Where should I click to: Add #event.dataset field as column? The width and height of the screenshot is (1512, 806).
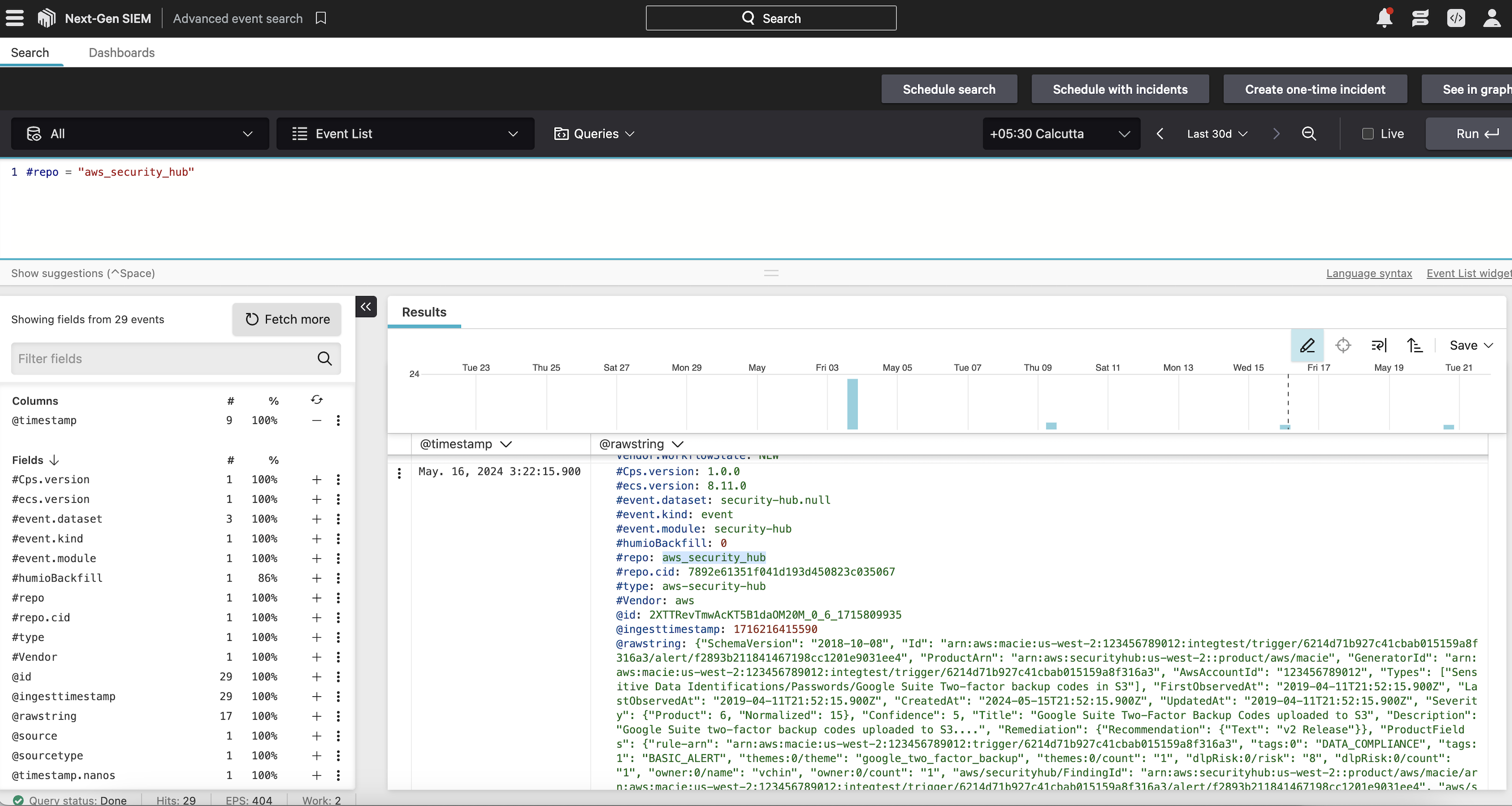click(317, 519)
